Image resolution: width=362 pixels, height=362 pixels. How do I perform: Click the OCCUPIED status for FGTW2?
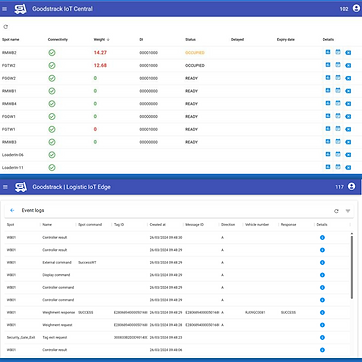[x=195, y=66]
